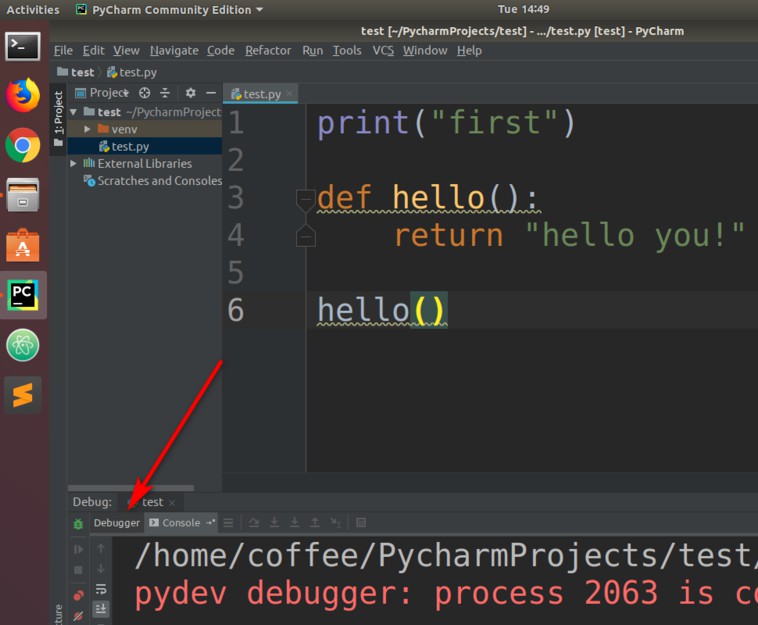Image resolution: width=758 pixels, height=625 pixels.
Task: Launch Firefox from dock
Action: point(23,95)
